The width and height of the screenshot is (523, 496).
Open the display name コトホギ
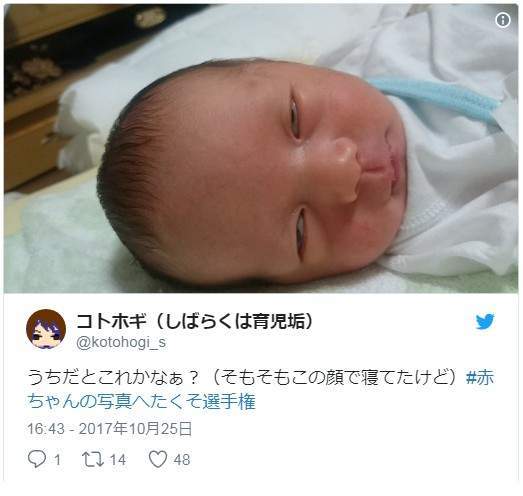click(111, 322)
